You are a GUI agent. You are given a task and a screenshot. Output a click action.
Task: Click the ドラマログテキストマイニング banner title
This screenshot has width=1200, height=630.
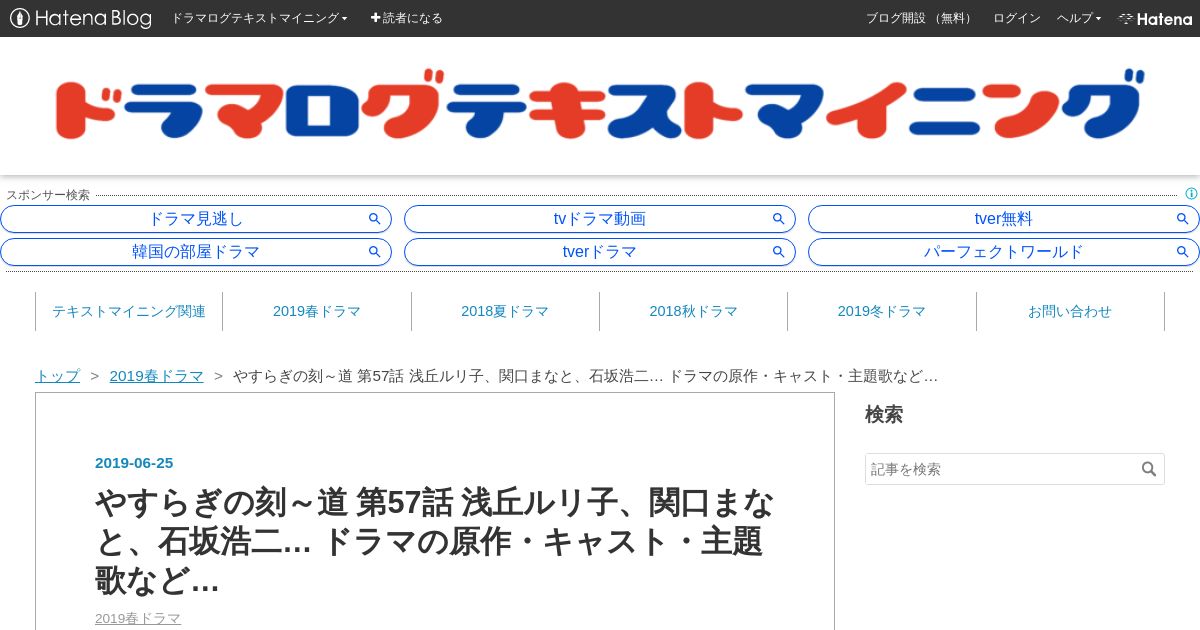(x=599, y=105)
